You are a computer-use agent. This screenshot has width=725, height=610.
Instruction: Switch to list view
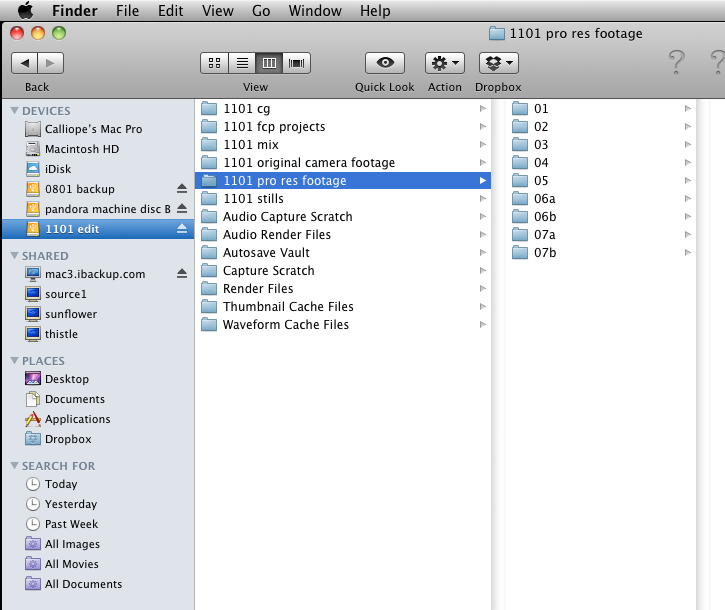point(241,63)
